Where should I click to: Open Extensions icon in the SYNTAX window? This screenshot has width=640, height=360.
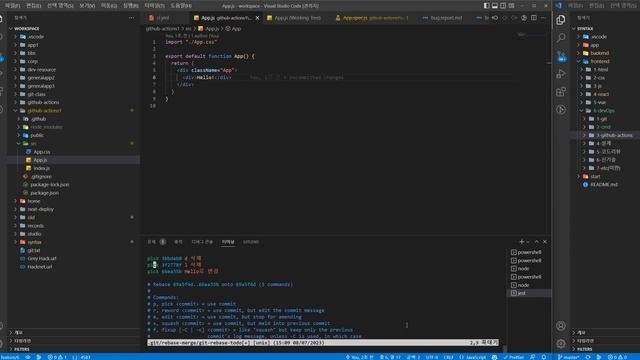click(561, 92)
